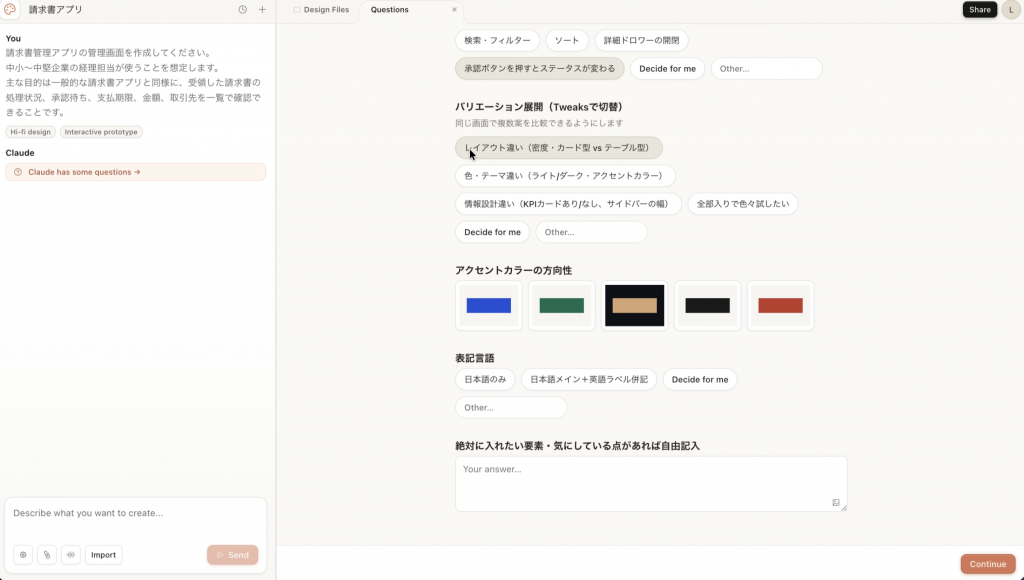Switch to the Design Files tab
The width and height of the screenshot is (1024, 580).
320,10
